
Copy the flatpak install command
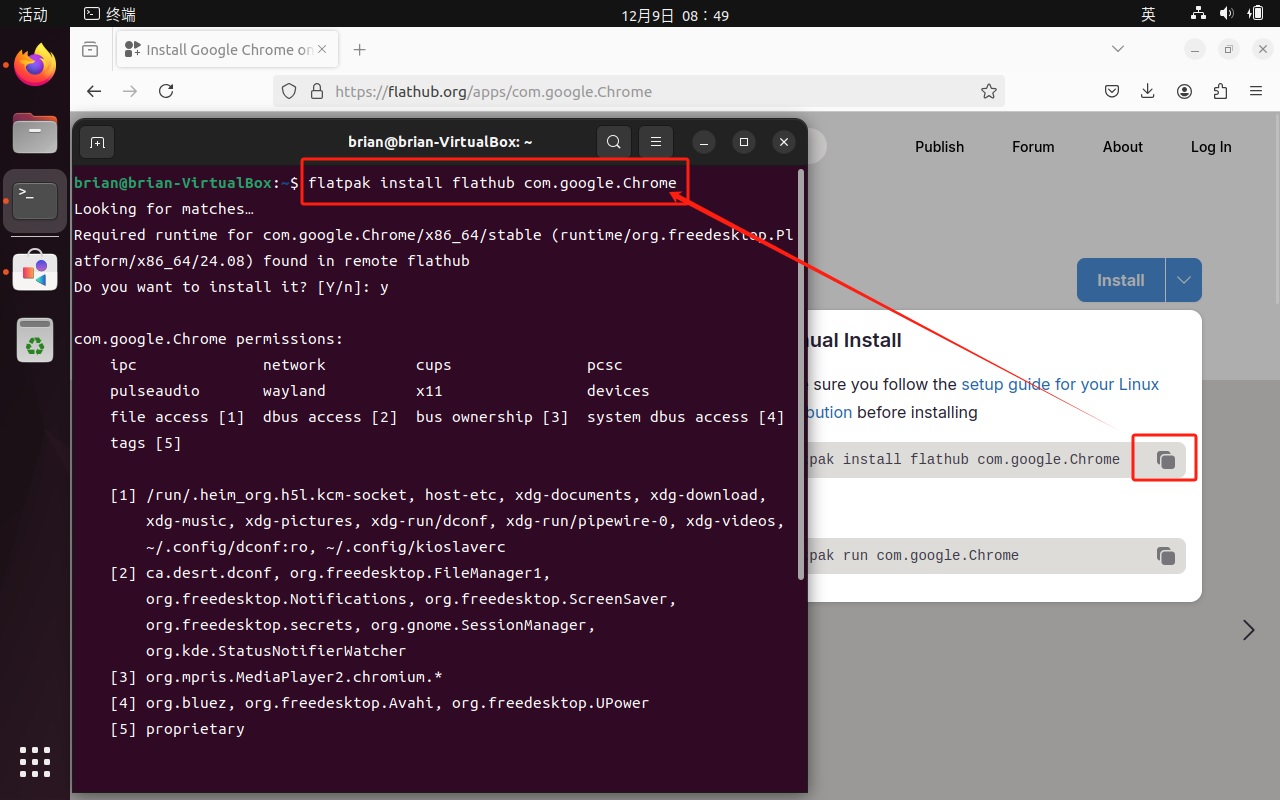[1165, 460]
